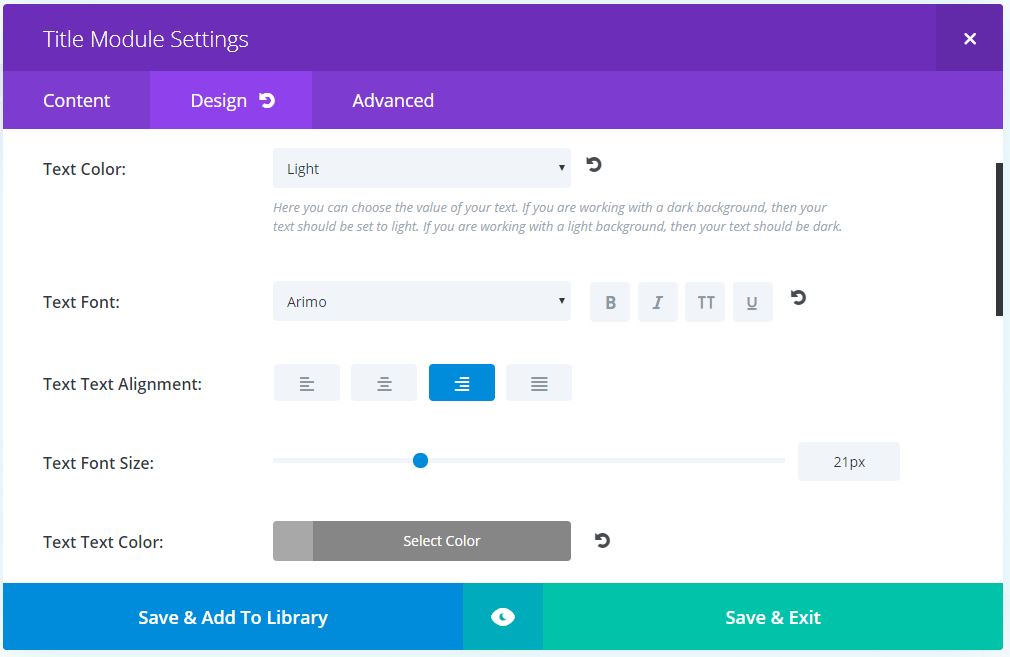Toggle uppercase TT font style
Image resolution: width=1010 pixels, height=657 pixels.
[705, 302]
